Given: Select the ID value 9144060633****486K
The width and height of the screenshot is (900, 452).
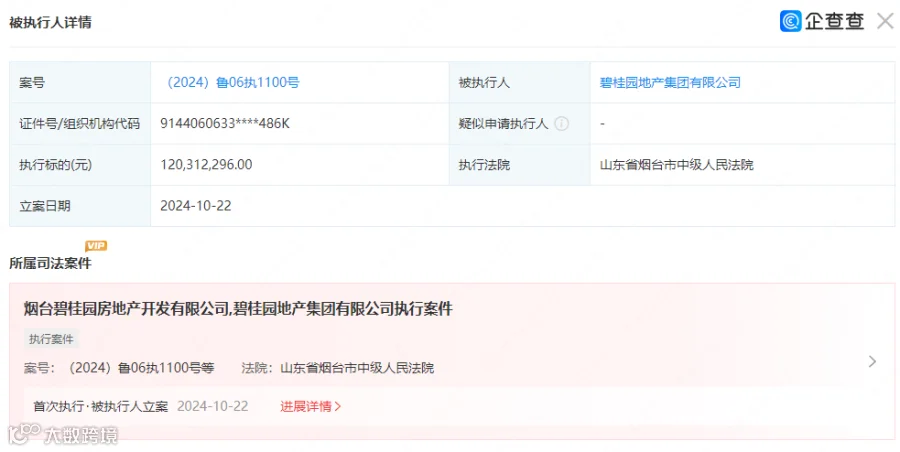Looking at the screenshot, I should point(225,123).
